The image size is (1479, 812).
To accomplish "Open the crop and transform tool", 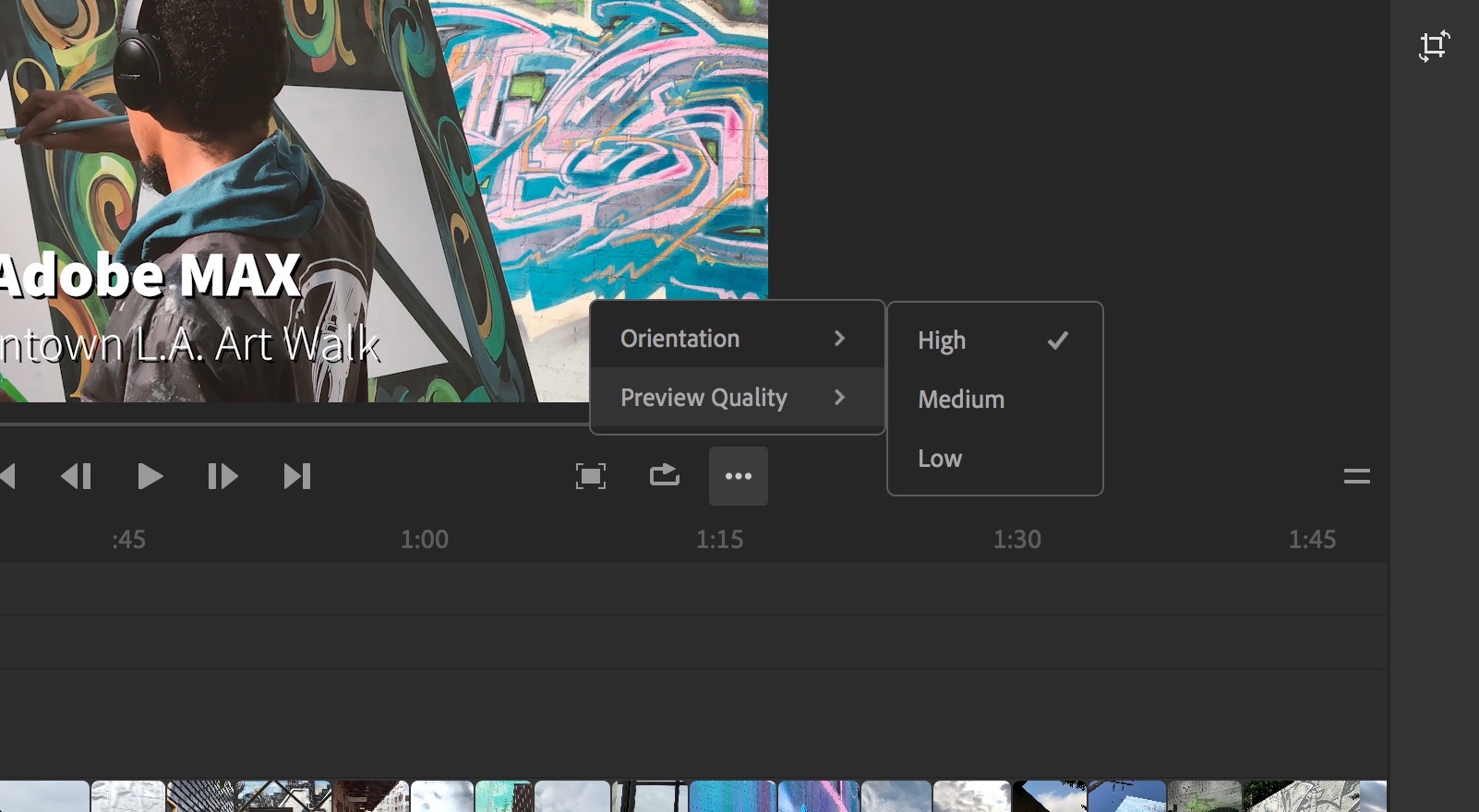I will point(1434,46).
